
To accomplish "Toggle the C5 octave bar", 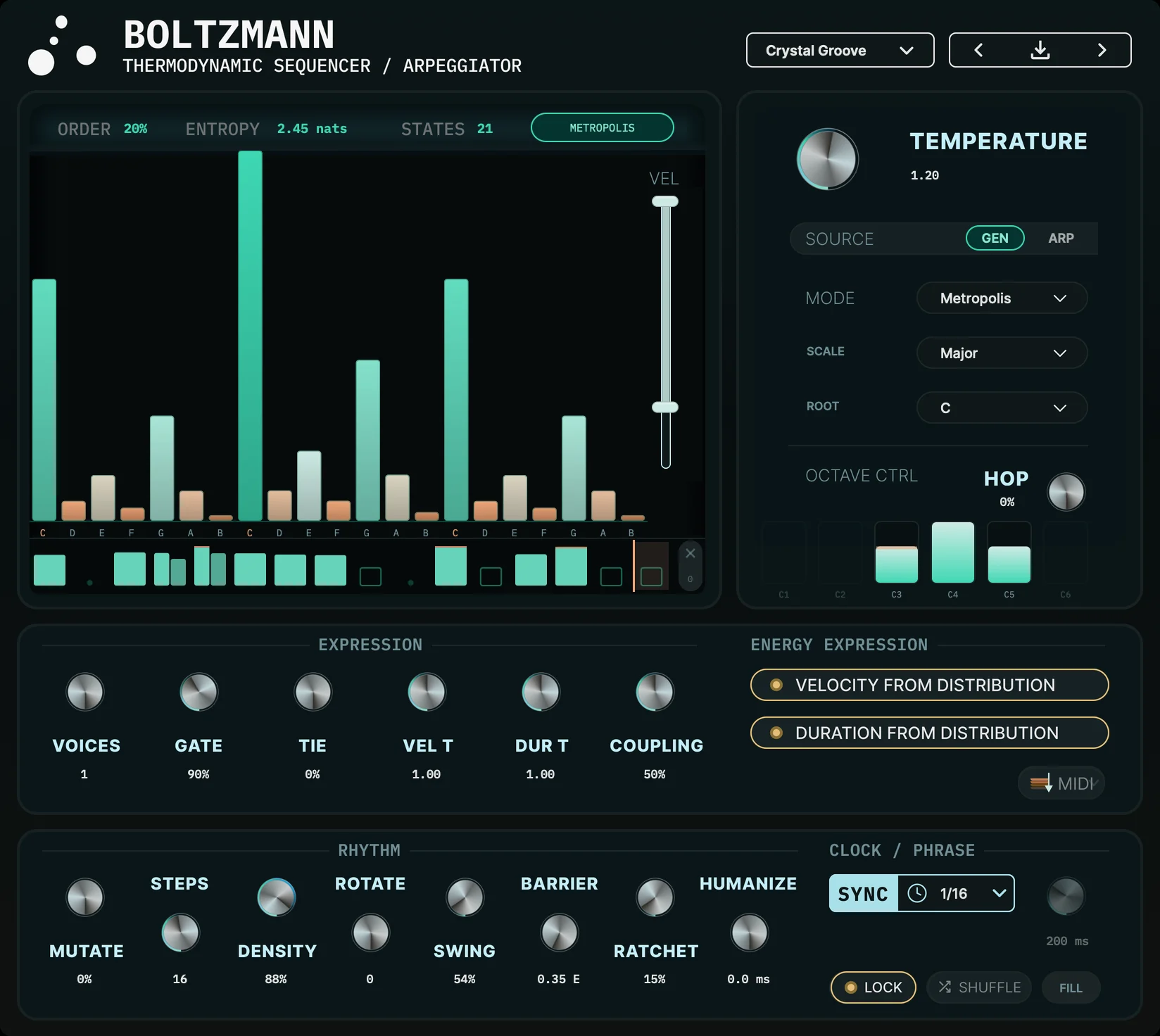I will click(1009, 552).
